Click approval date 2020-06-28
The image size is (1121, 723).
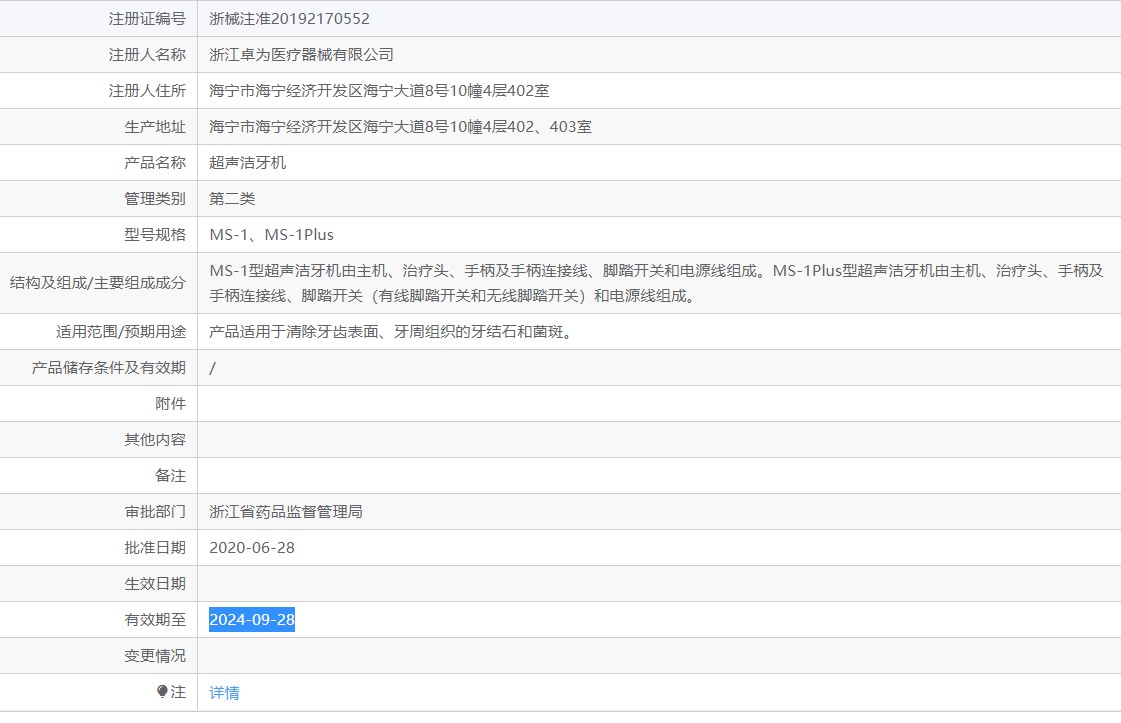(252, 548)
